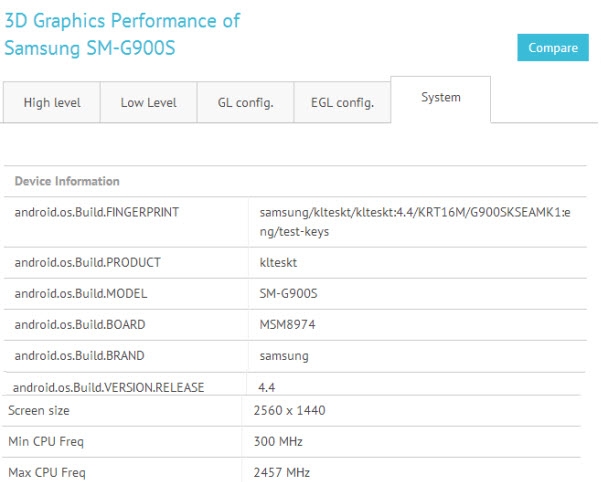Click the Min CPU Freq label
The image size is (601, 482).
coord(46,441)
